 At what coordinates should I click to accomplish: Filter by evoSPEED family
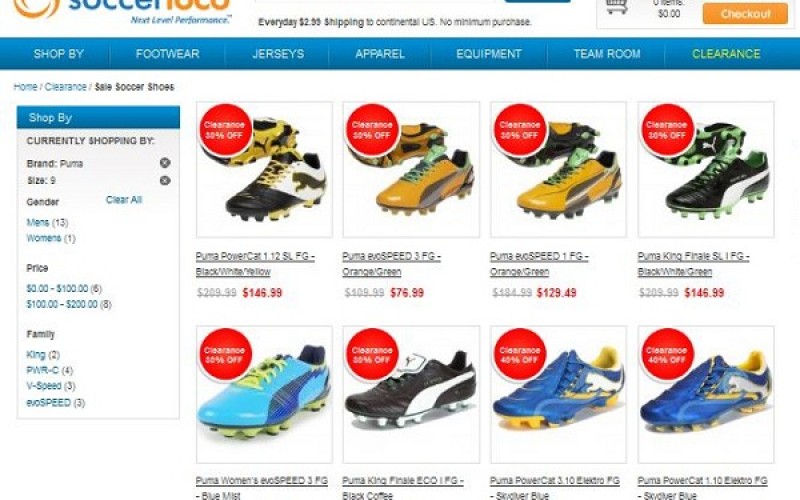pyautogui.click(x=56, y=403)
